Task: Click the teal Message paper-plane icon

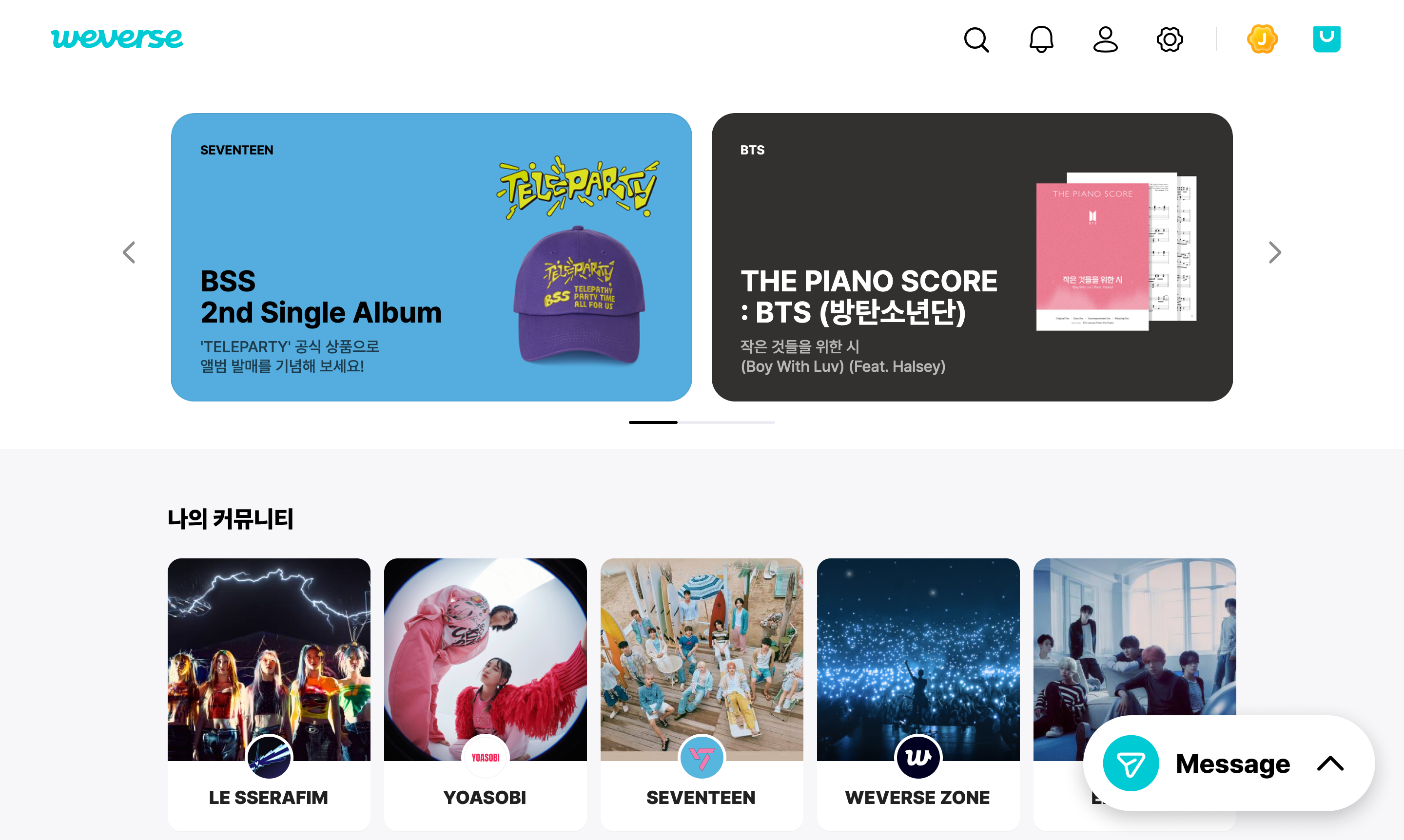Action: tap(1131, 763)
